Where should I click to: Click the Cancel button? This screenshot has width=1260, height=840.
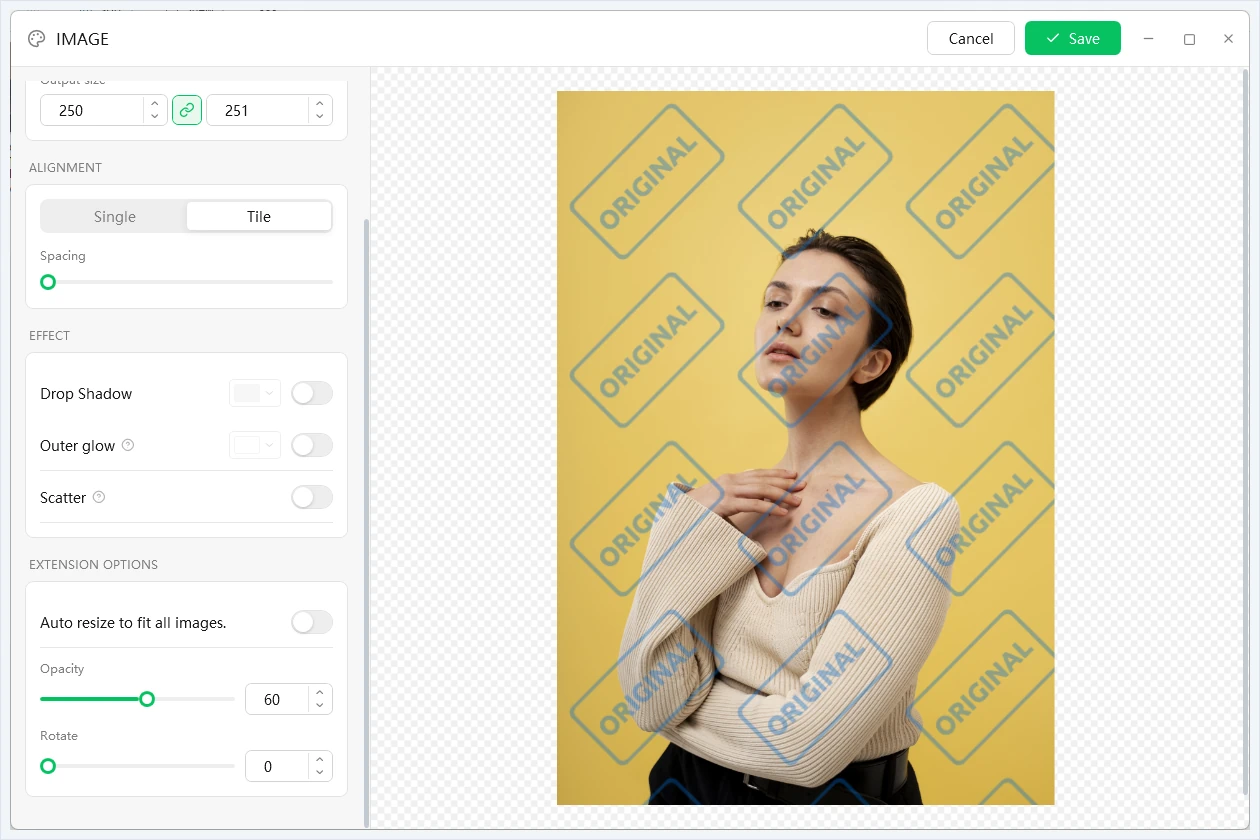pos(971,38)
